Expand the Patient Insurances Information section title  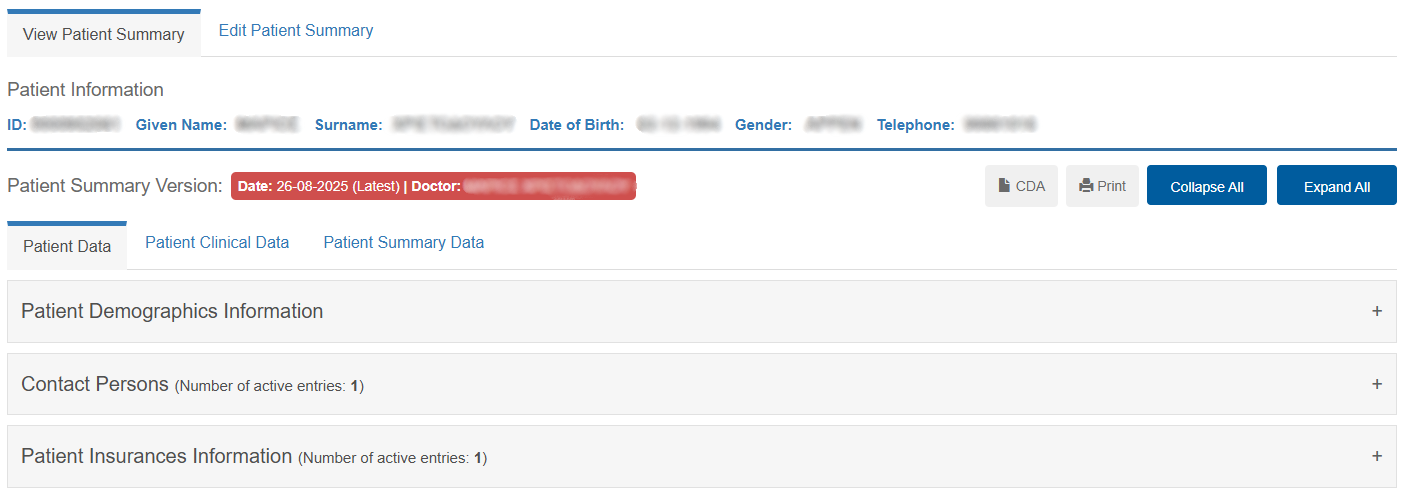(156, 456)
